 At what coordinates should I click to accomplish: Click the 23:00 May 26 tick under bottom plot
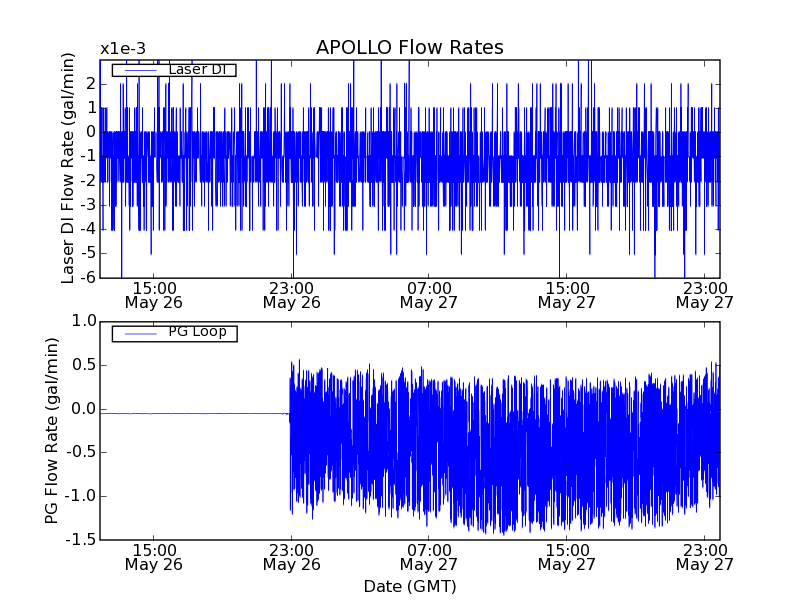tap(291, 556)
